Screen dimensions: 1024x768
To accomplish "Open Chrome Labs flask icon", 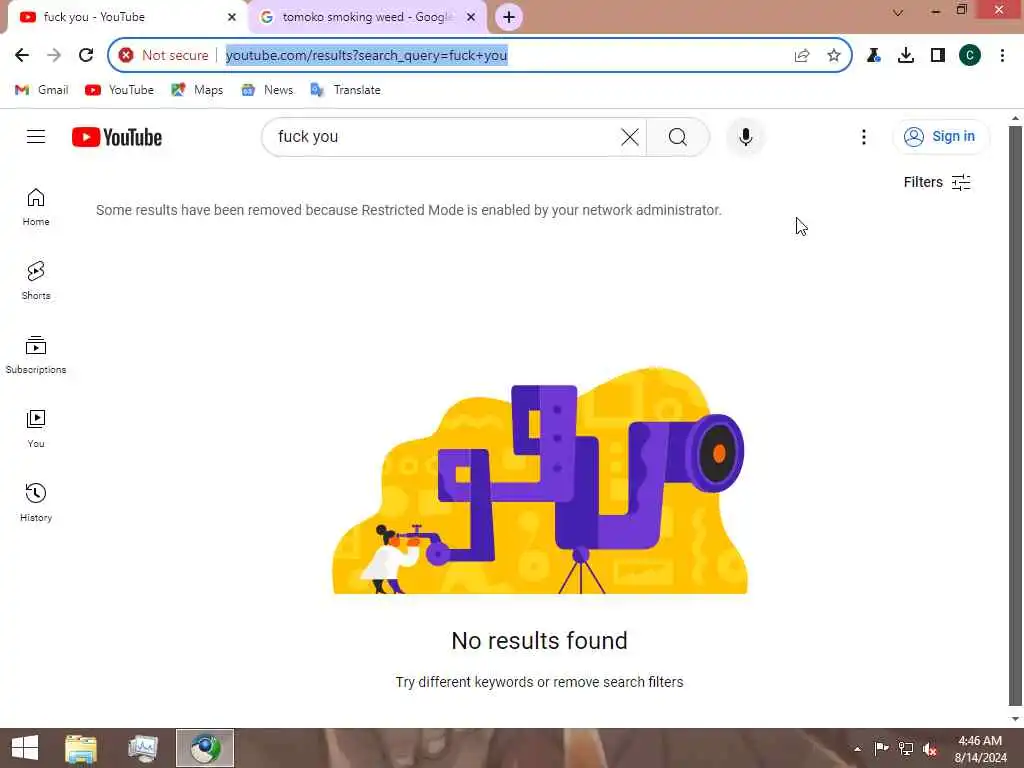I will [873, 56].
